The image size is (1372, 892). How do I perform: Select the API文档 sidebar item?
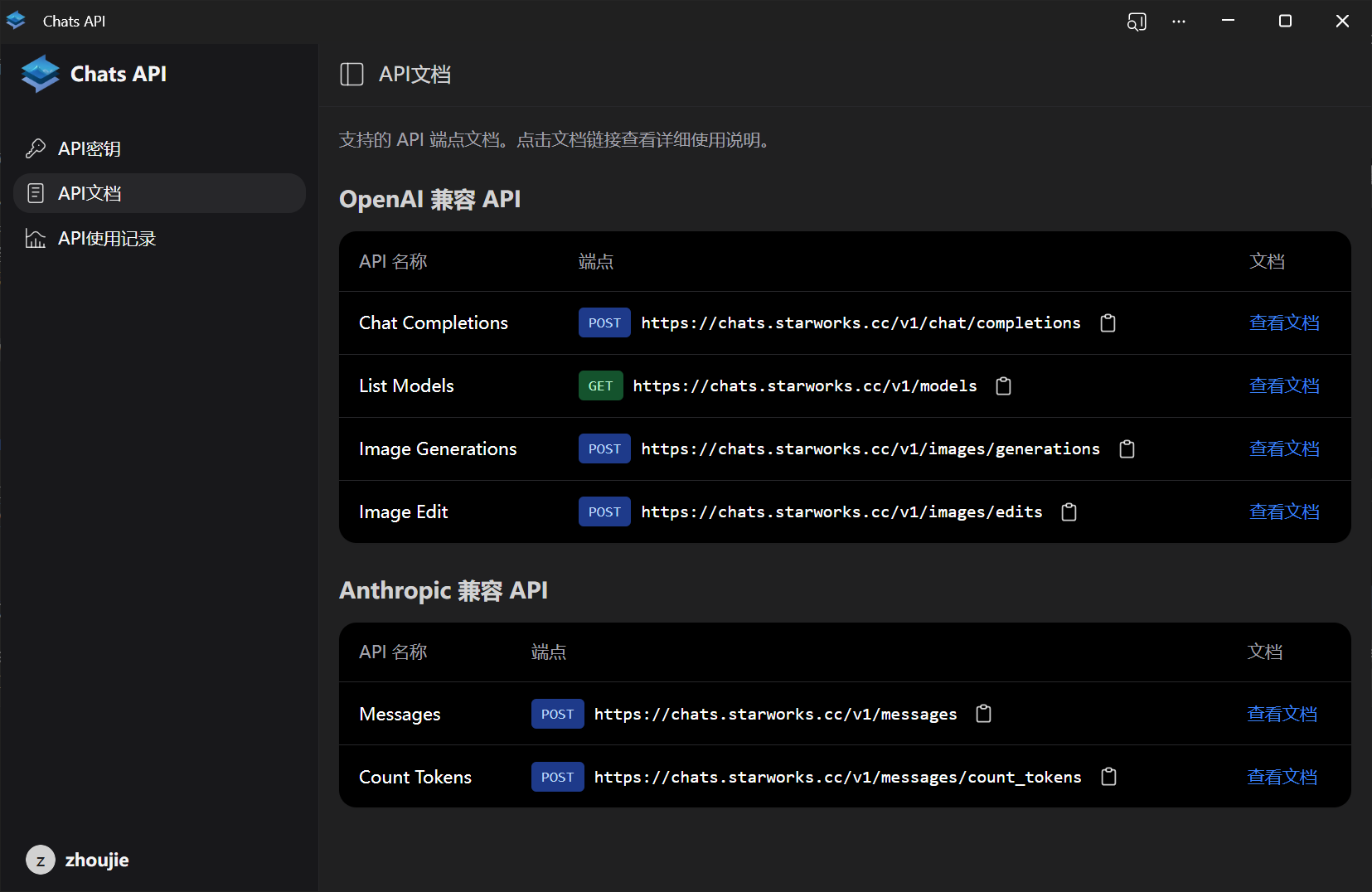(159, 193)
